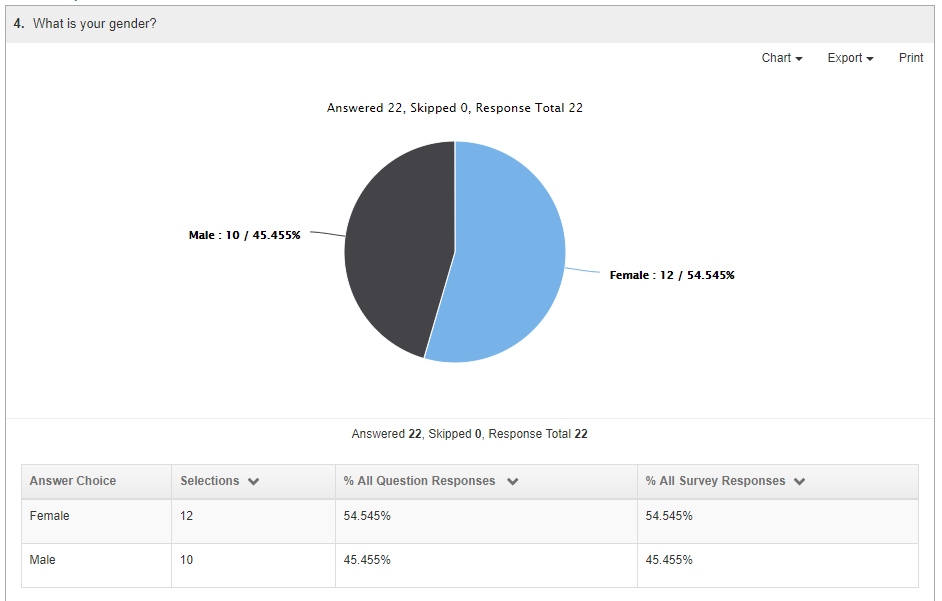
Task: Click chart caption 'Answered 22, Skipped 0' above pie
Action: coord(455,108)
